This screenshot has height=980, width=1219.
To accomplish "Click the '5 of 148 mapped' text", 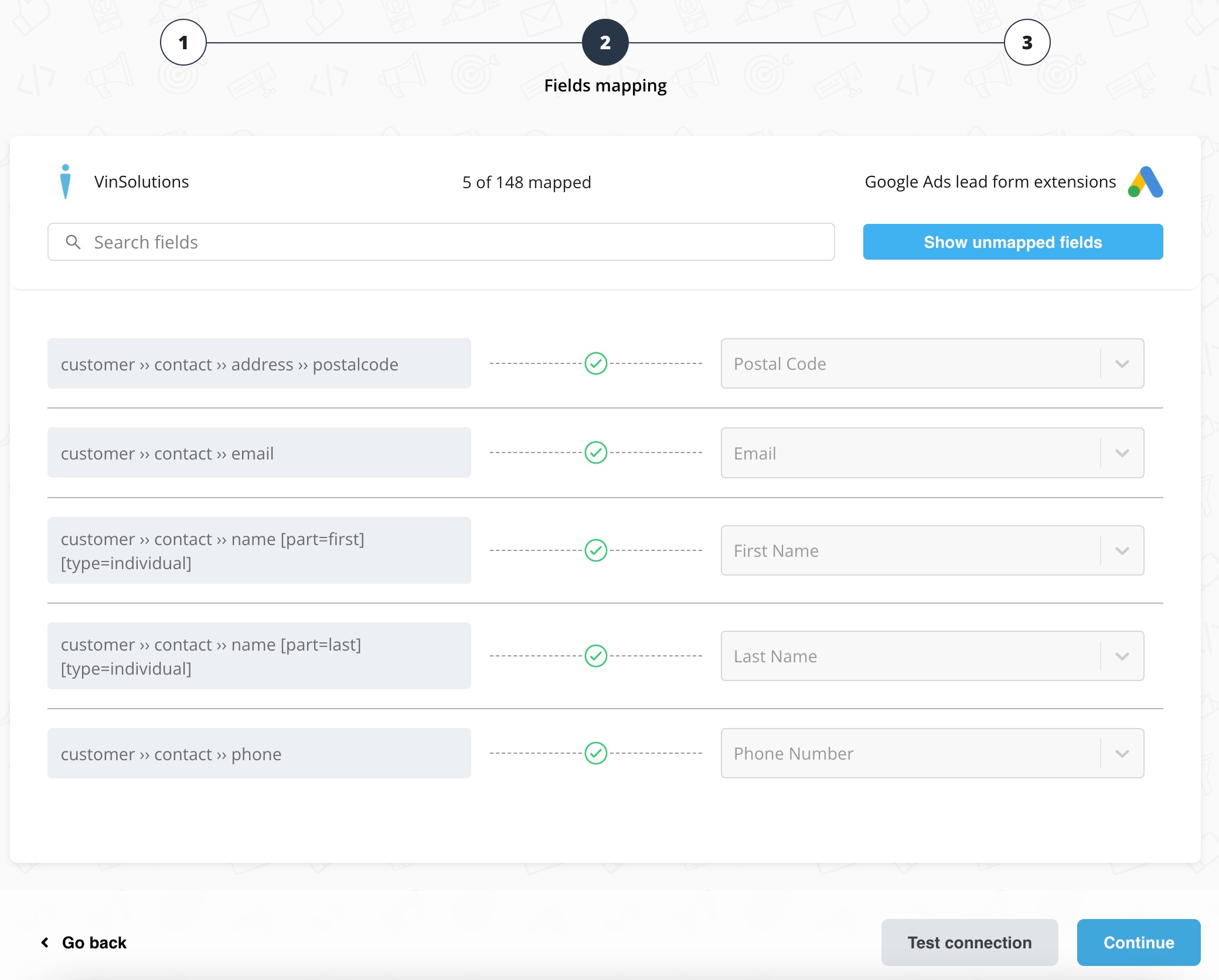I will coord(526,182).
